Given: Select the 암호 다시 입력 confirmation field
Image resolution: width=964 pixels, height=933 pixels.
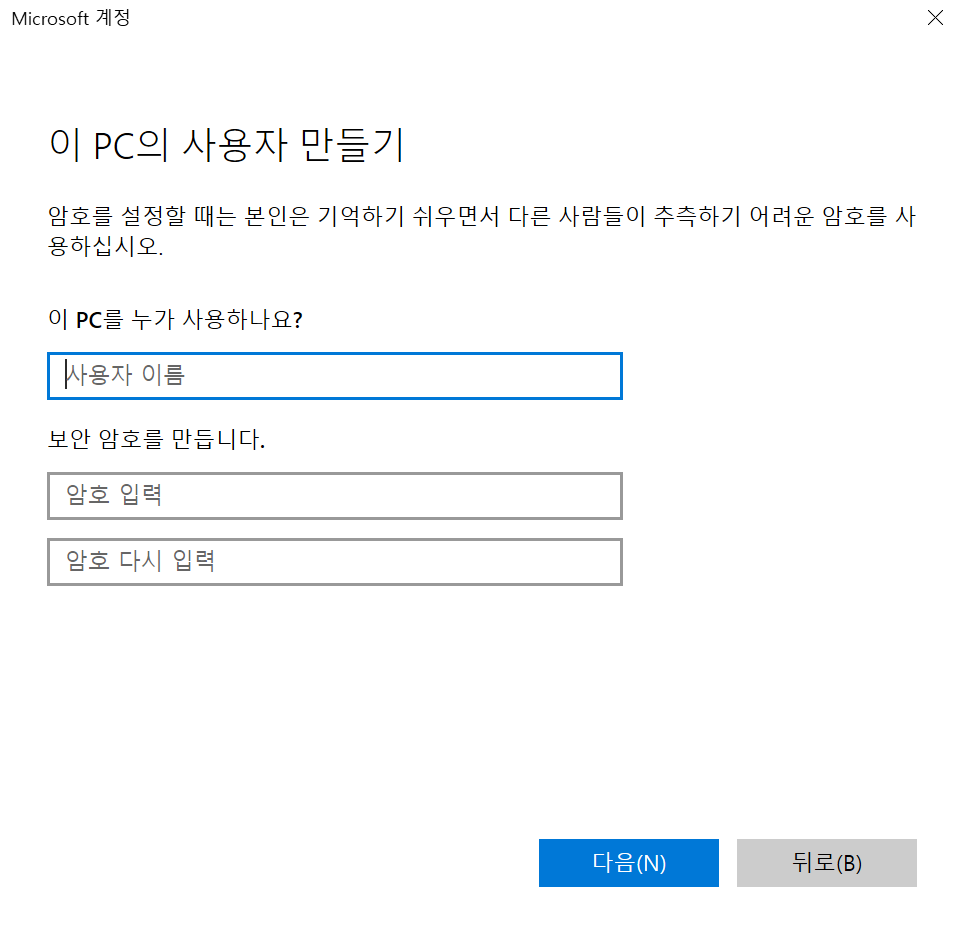Looking at the screenshot, I should (335, 562).
